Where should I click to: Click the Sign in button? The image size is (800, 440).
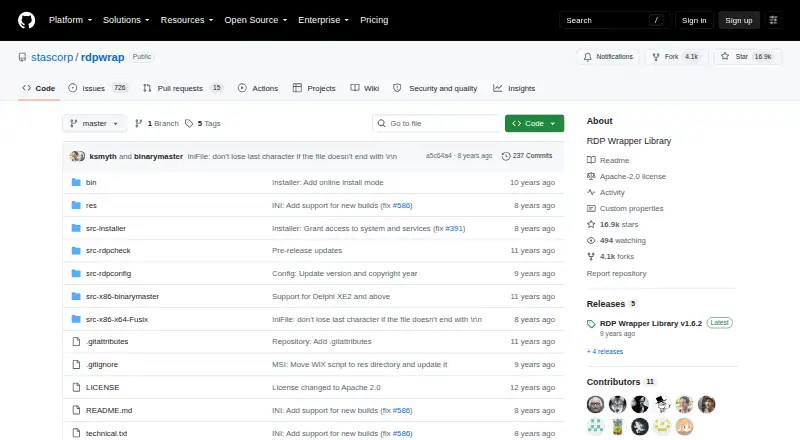[694, 20]
